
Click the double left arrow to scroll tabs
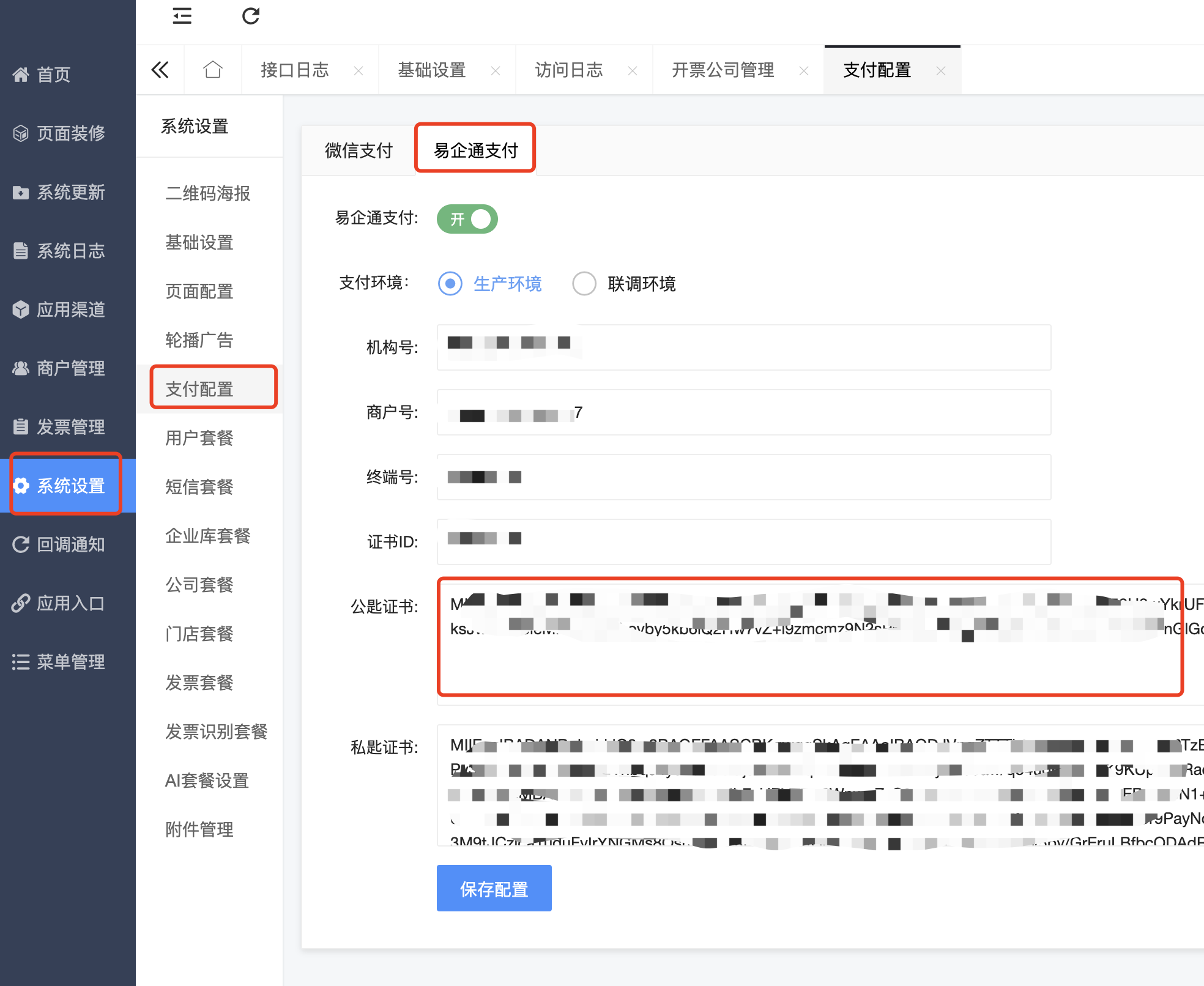(160, 70)
